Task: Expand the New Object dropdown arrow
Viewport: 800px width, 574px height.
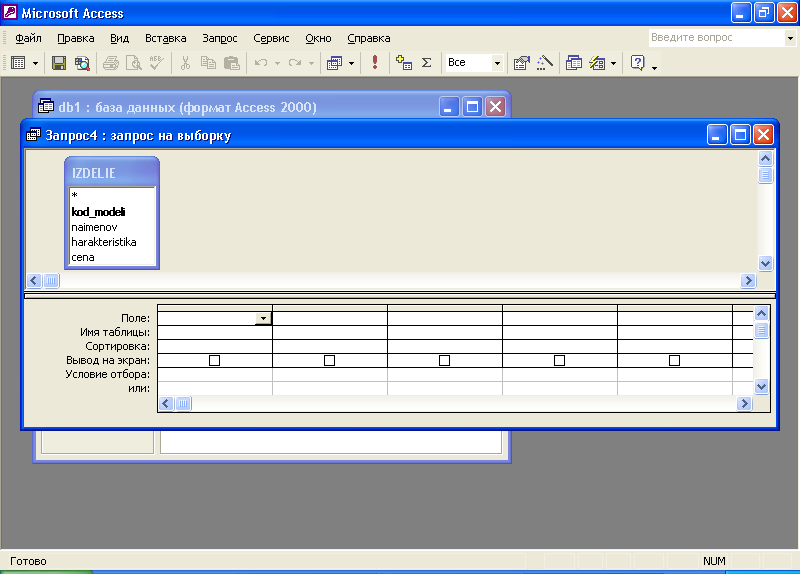Action: pos(614,63)
